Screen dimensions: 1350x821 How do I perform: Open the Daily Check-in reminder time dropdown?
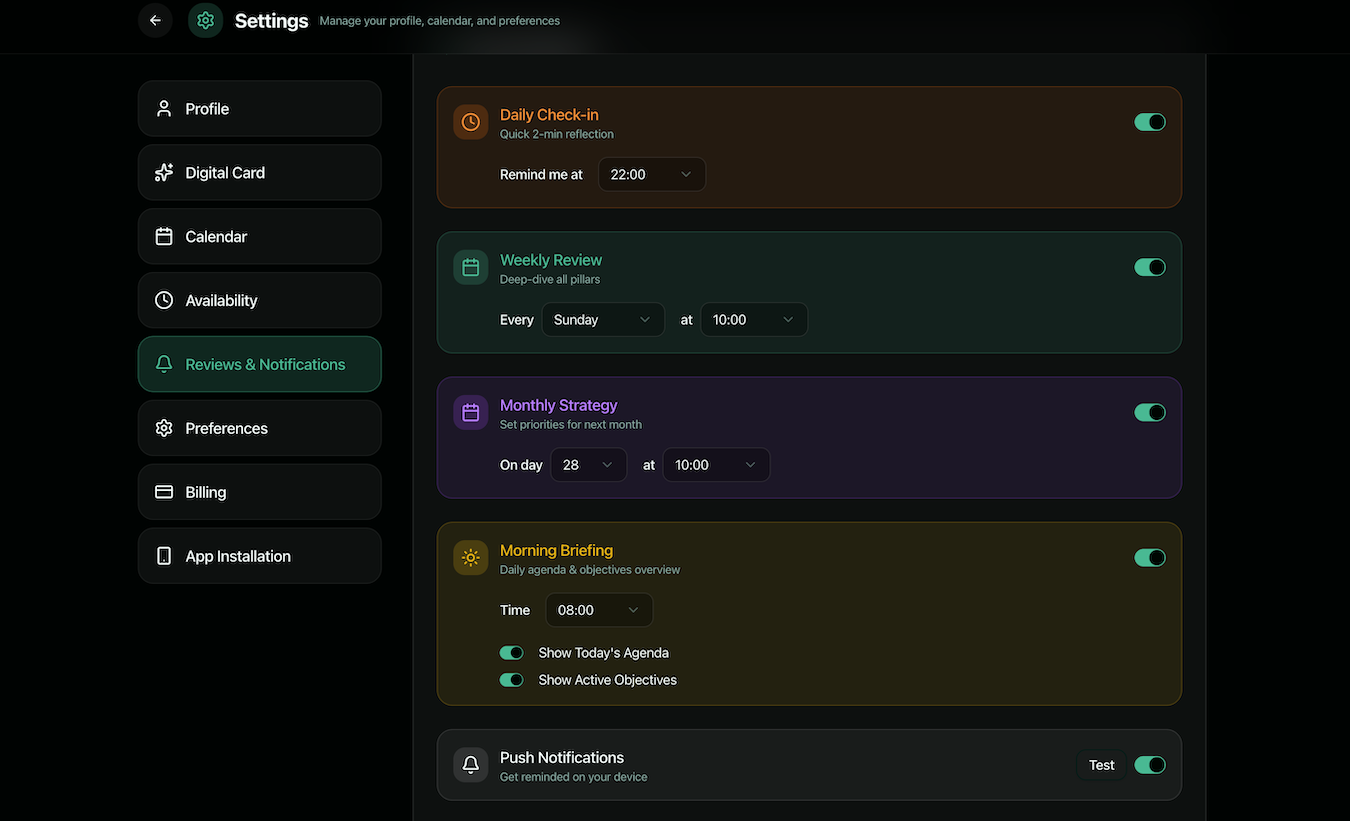(x=651, y=174)
